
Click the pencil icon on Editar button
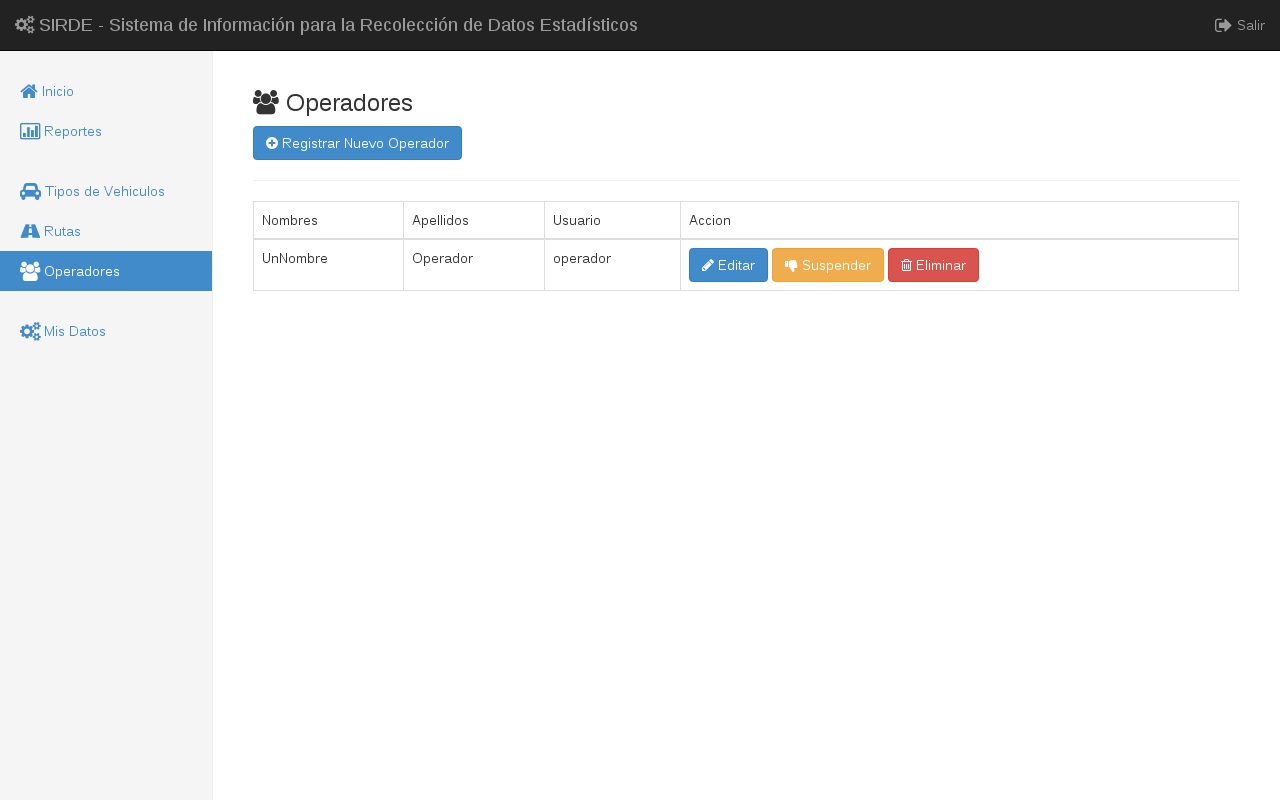click(x=708, y=265)
